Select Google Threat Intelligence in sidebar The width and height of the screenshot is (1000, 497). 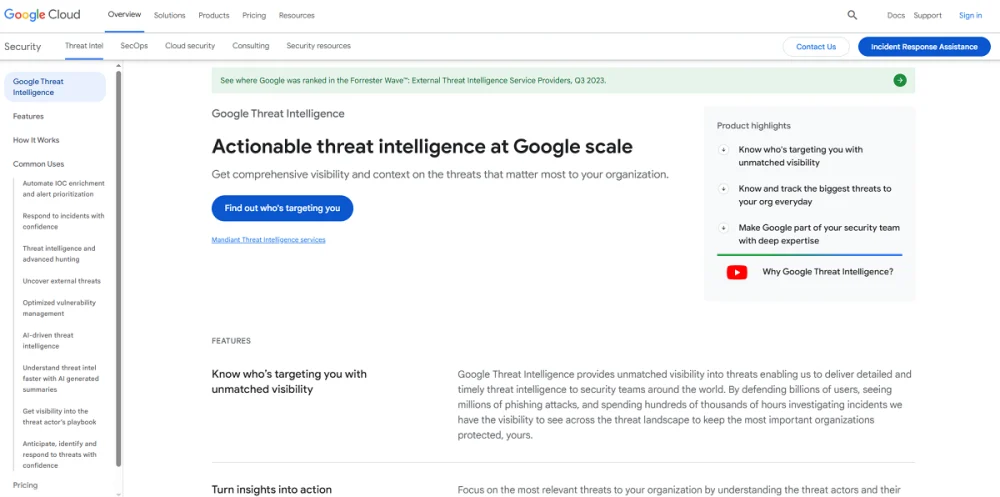pos(55,87)
